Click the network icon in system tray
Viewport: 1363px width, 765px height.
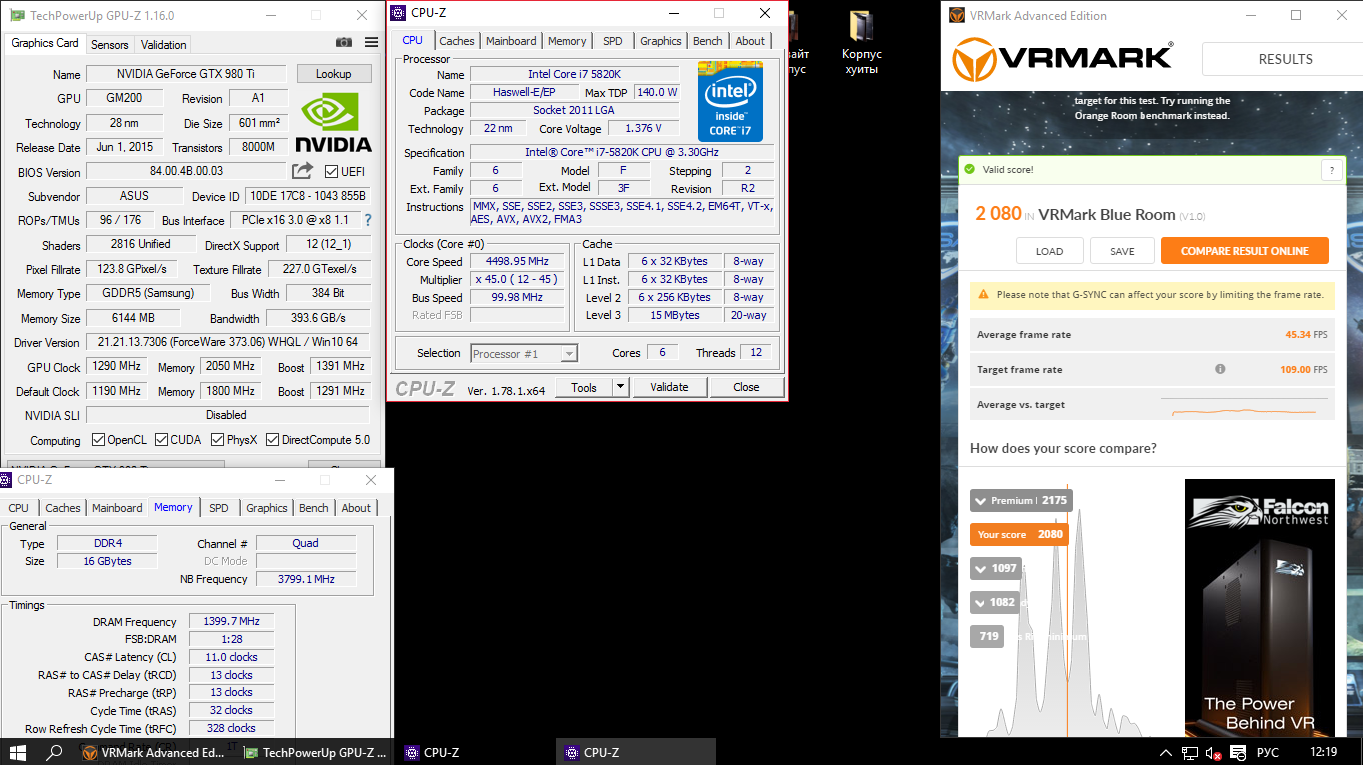click(x=1189, y=753)
